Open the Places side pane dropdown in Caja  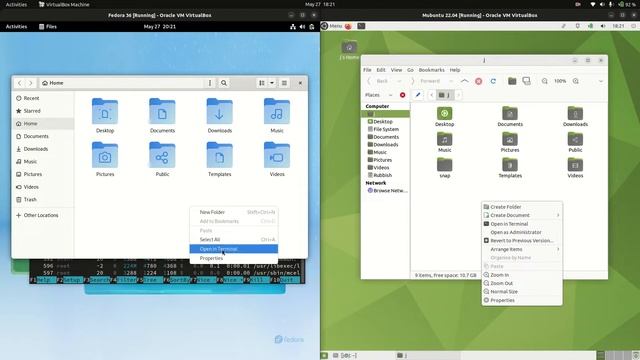point(378,95)
